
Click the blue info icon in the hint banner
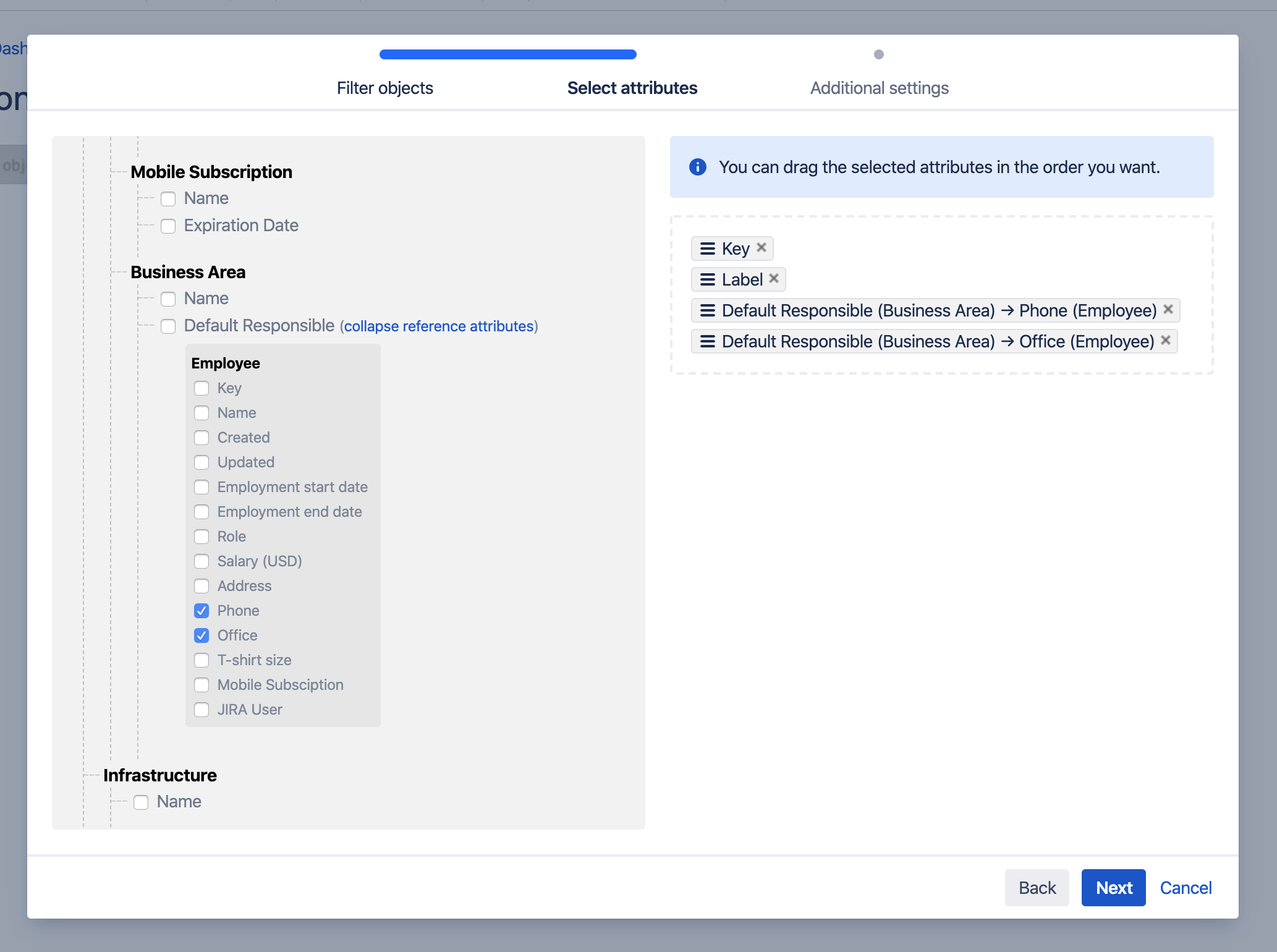tap(697, 167)
